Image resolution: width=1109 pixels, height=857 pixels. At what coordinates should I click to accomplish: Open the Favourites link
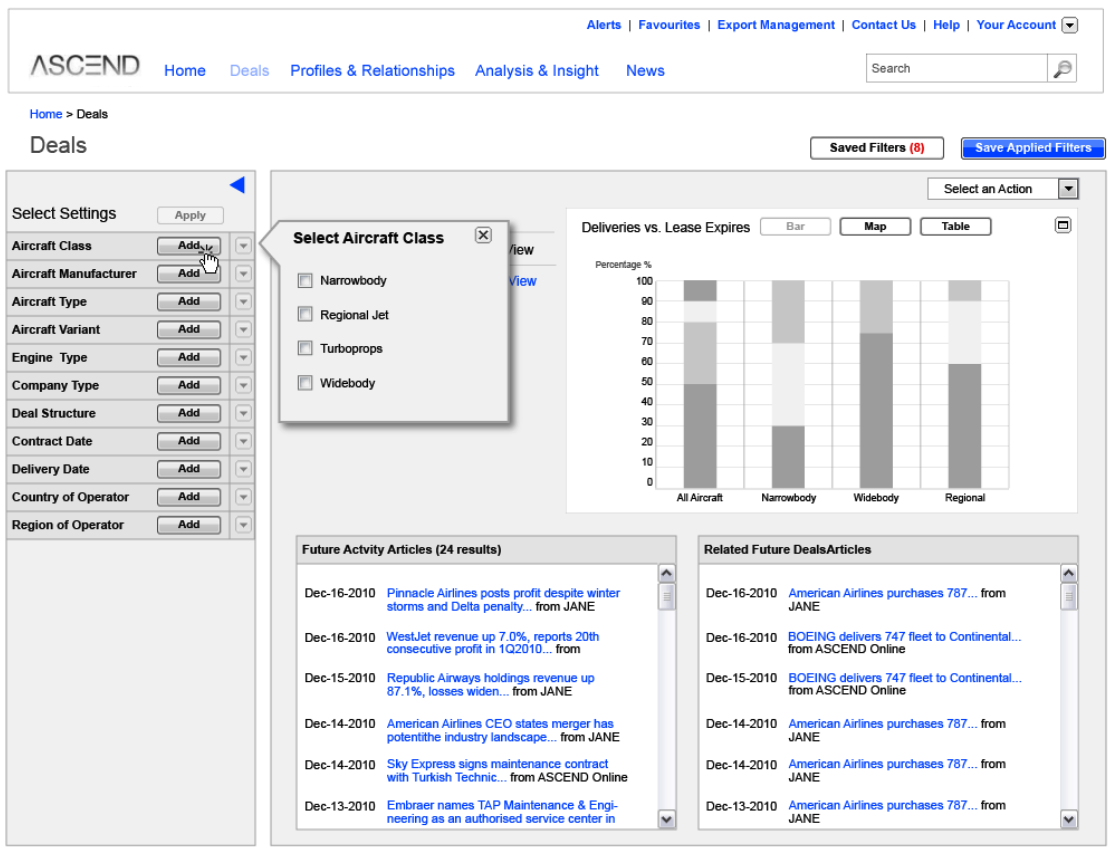pyautogui.click(x=669, y=25)
